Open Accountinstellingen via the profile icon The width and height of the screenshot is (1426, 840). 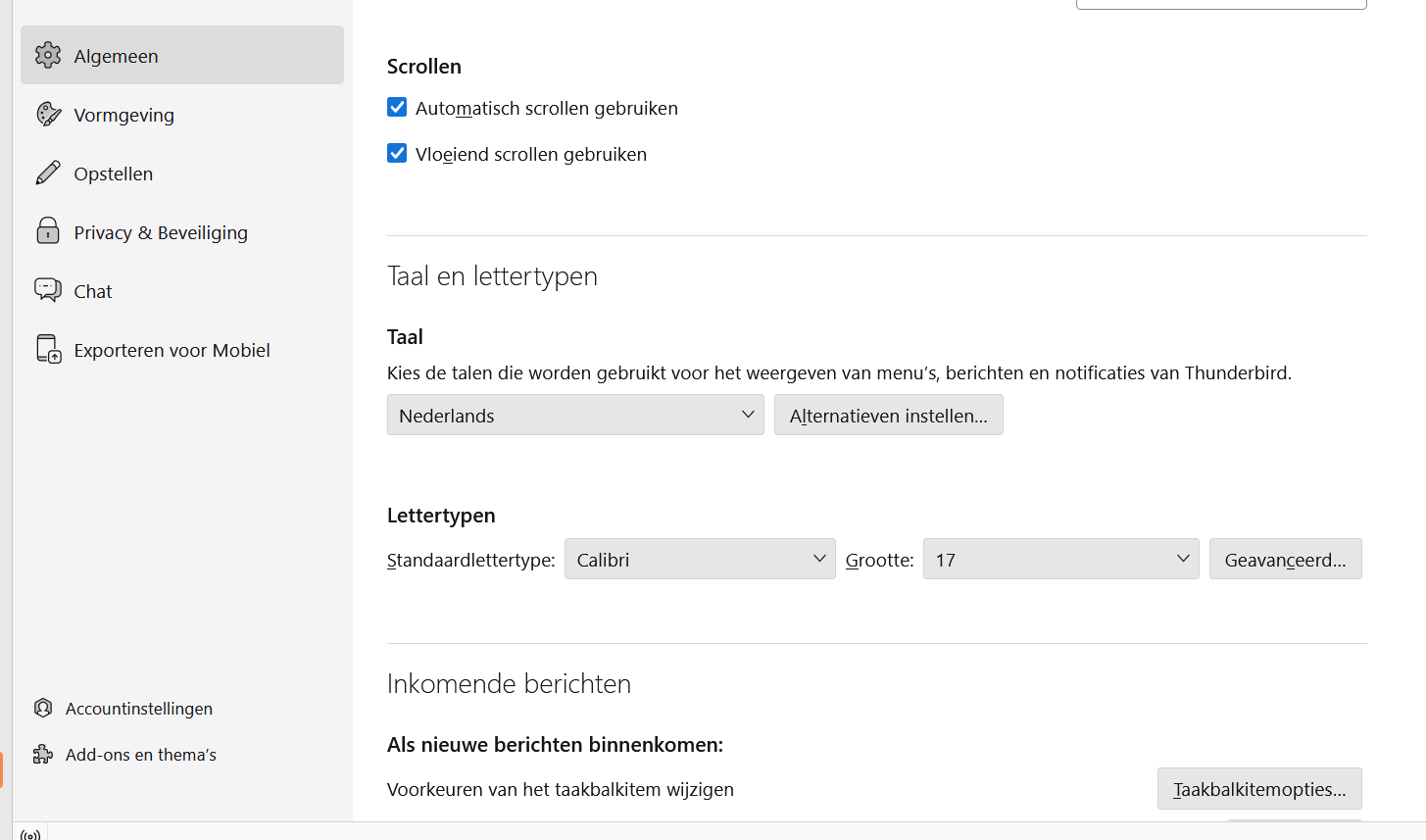coord(43,708)
